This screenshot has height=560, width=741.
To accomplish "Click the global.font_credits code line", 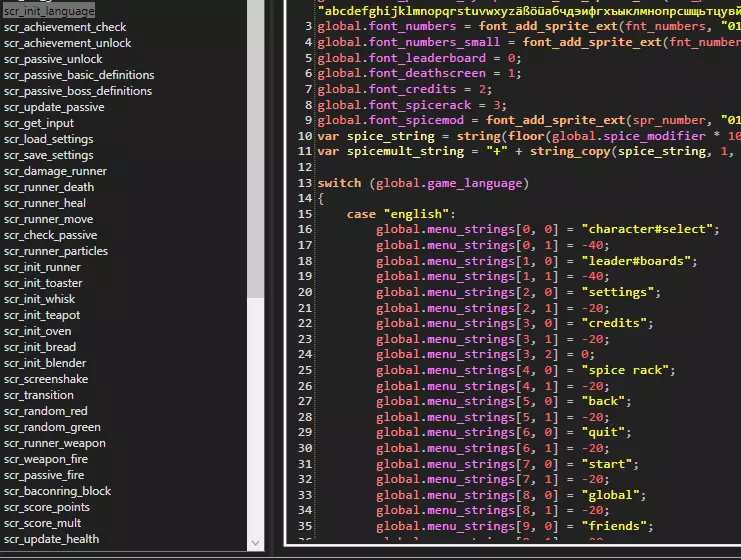I will click(405, 89).
